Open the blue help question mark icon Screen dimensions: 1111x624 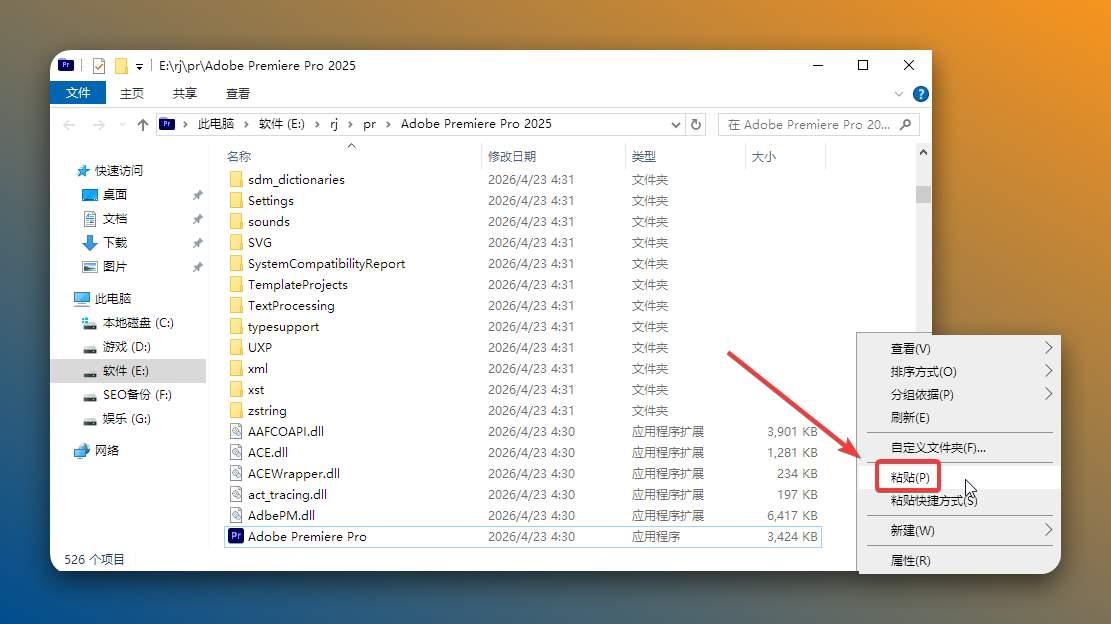pos(920,93)
